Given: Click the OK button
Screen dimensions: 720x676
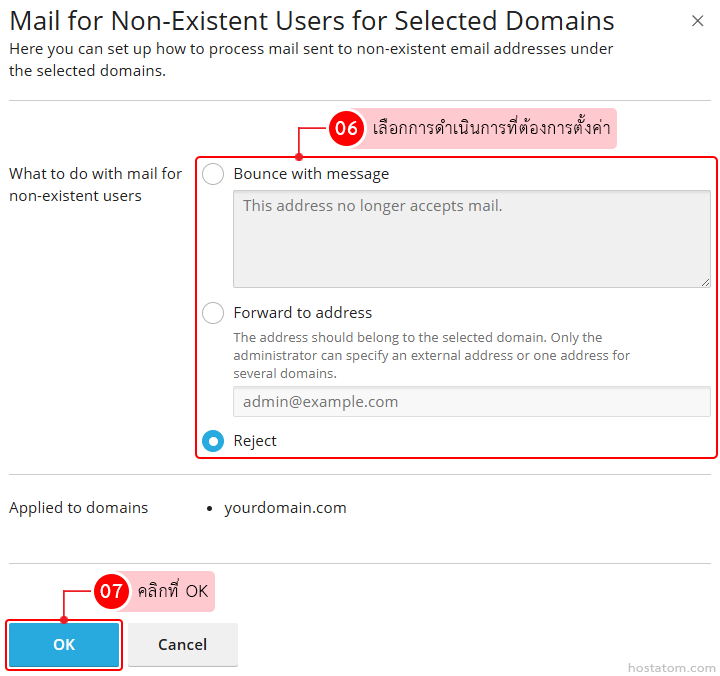Looking at the screenshot, I should pos(64,644).
